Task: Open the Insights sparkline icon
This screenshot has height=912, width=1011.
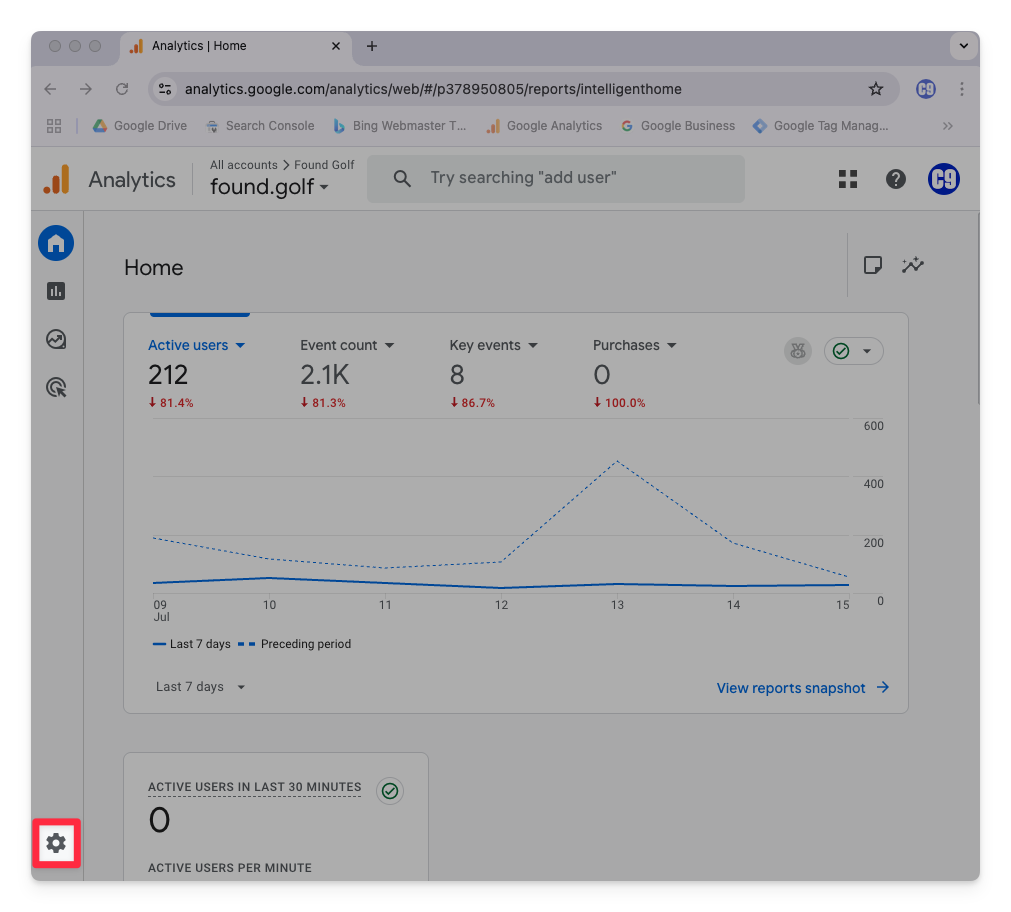Action: (912, 265)
